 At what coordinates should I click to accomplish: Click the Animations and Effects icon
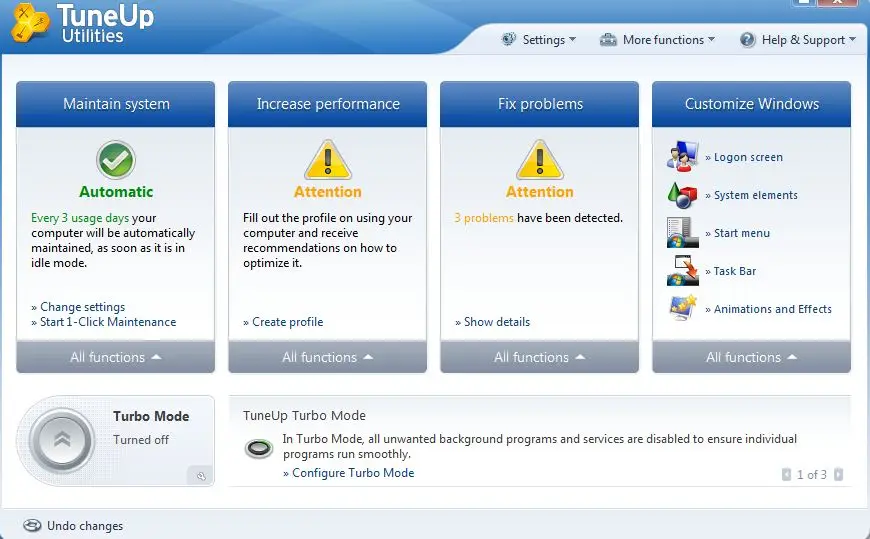coord(682,308)
